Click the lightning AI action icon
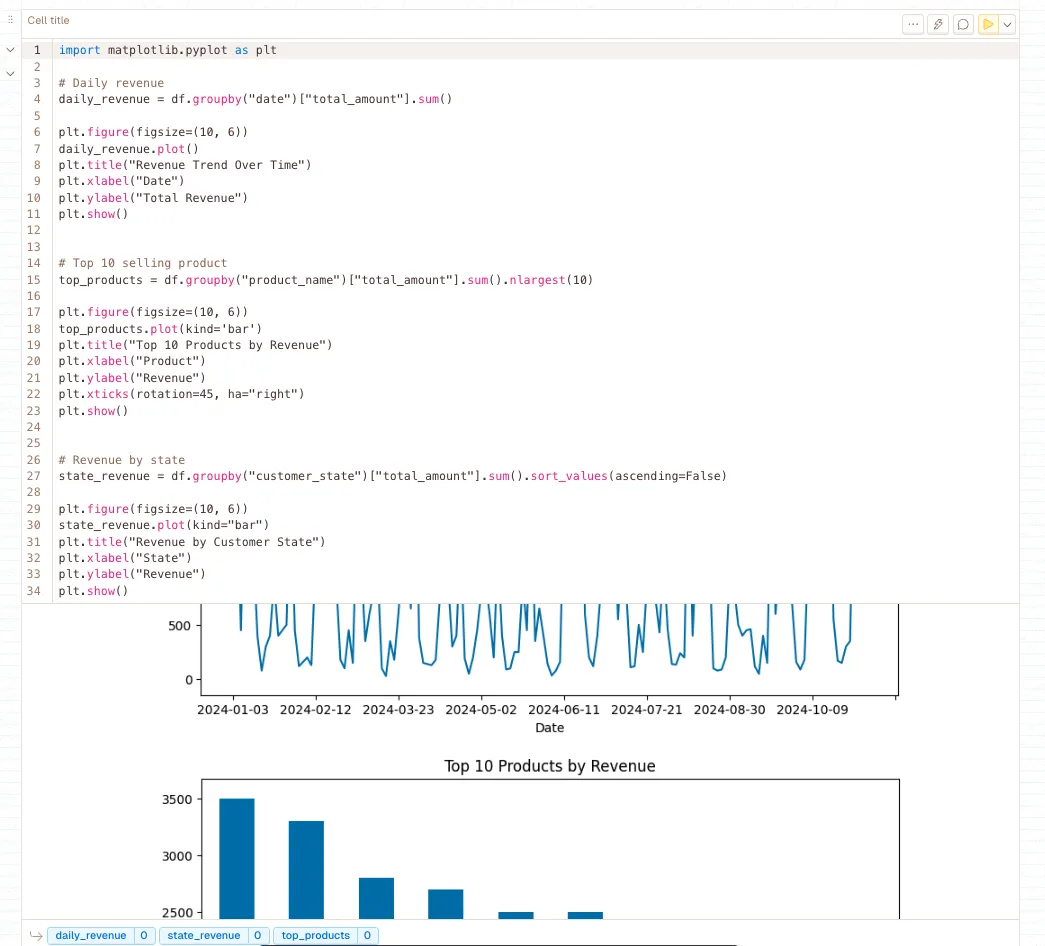 coord(938,22)
